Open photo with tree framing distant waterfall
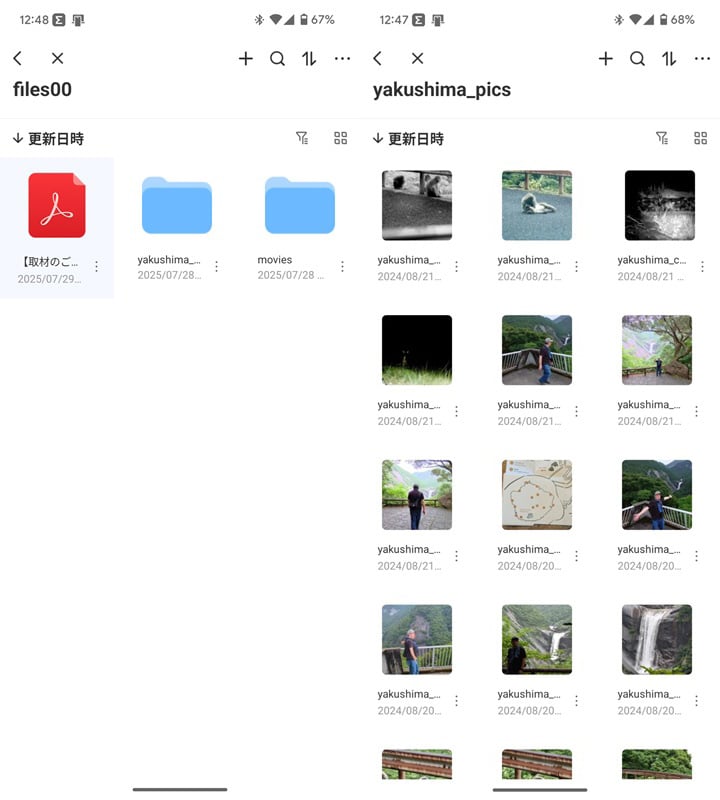This screenshot has width=720, height=800. pos(657,350)
